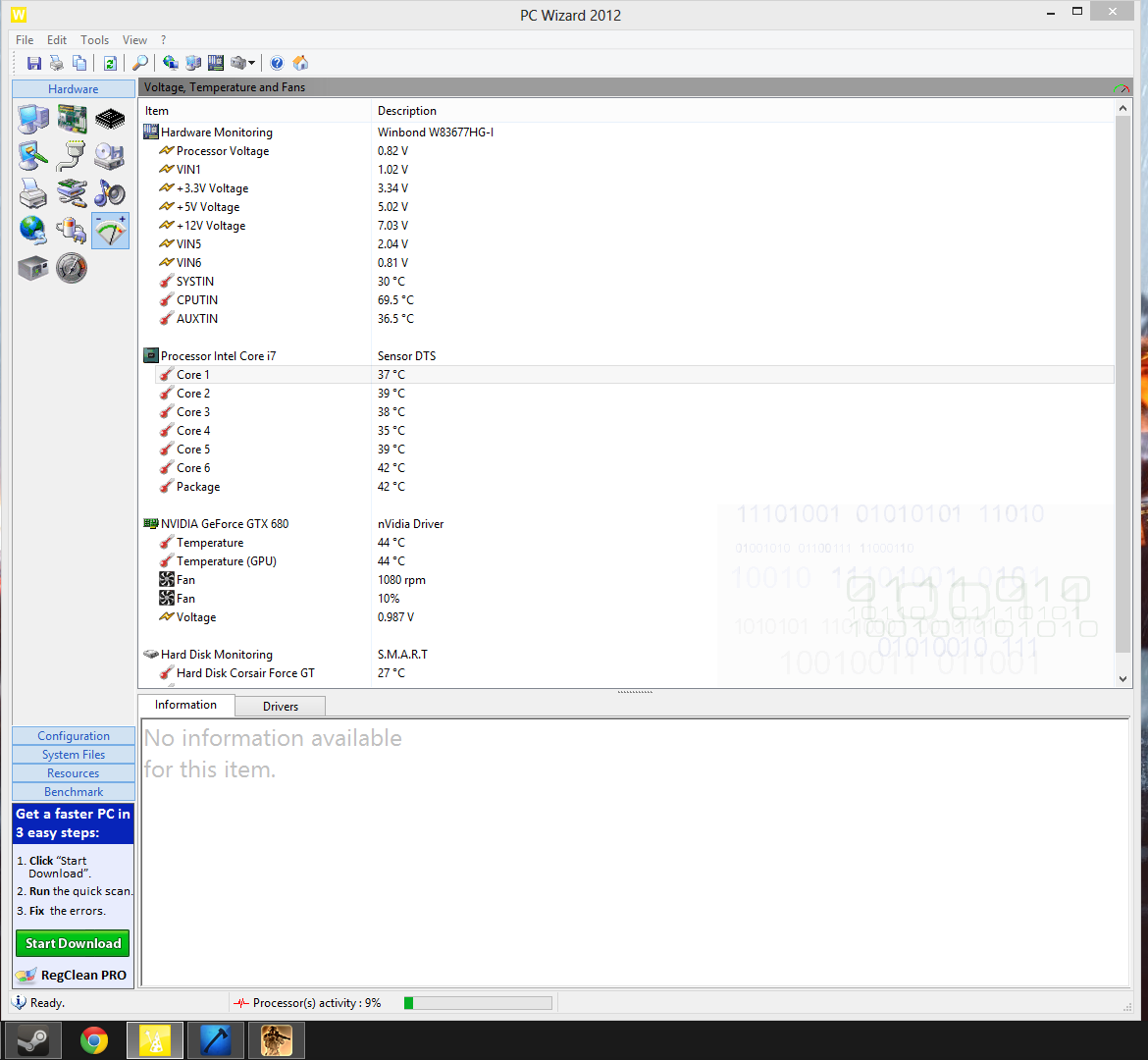Click the Save floppy disk toolbar icon
1148x1060 pixels.
point(33,63)
